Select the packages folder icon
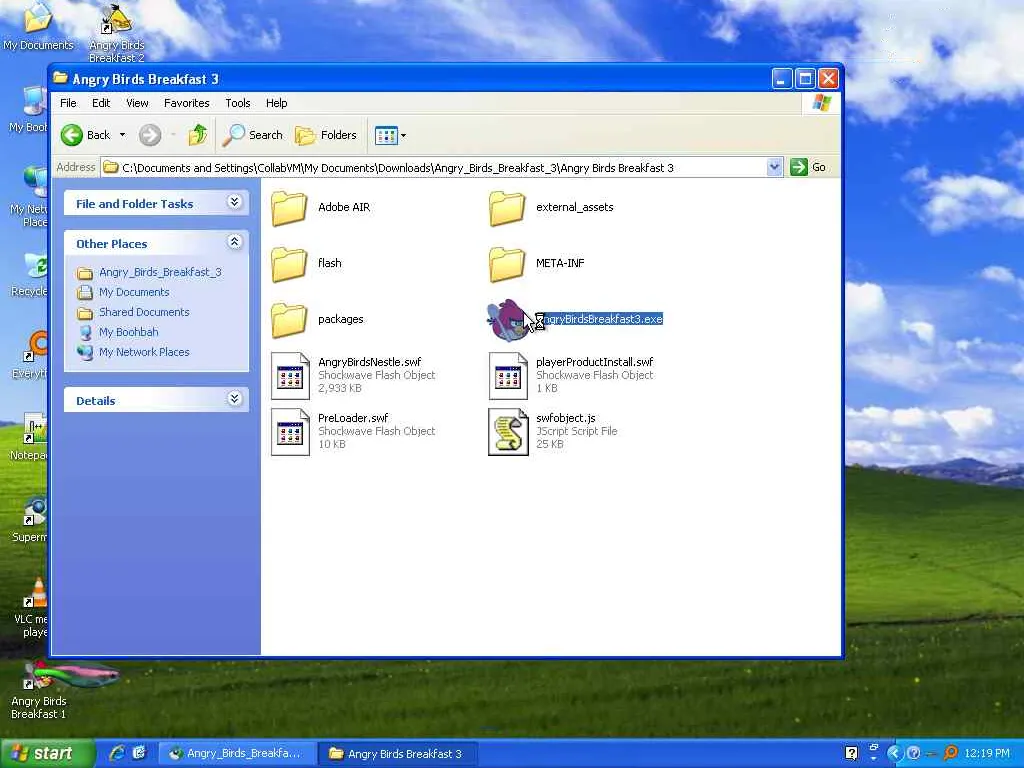 coord(289,320)
